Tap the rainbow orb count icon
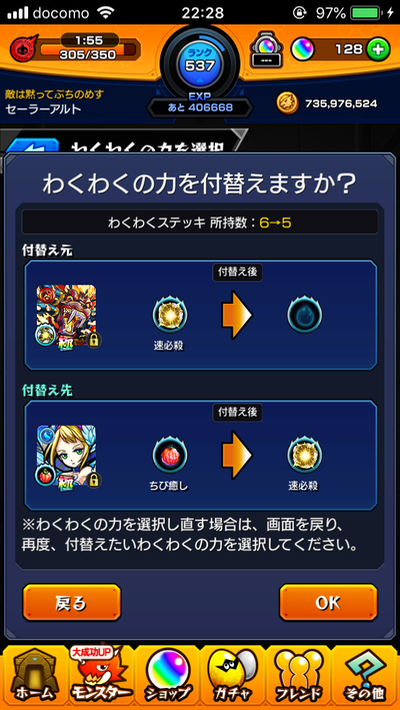 301,49
